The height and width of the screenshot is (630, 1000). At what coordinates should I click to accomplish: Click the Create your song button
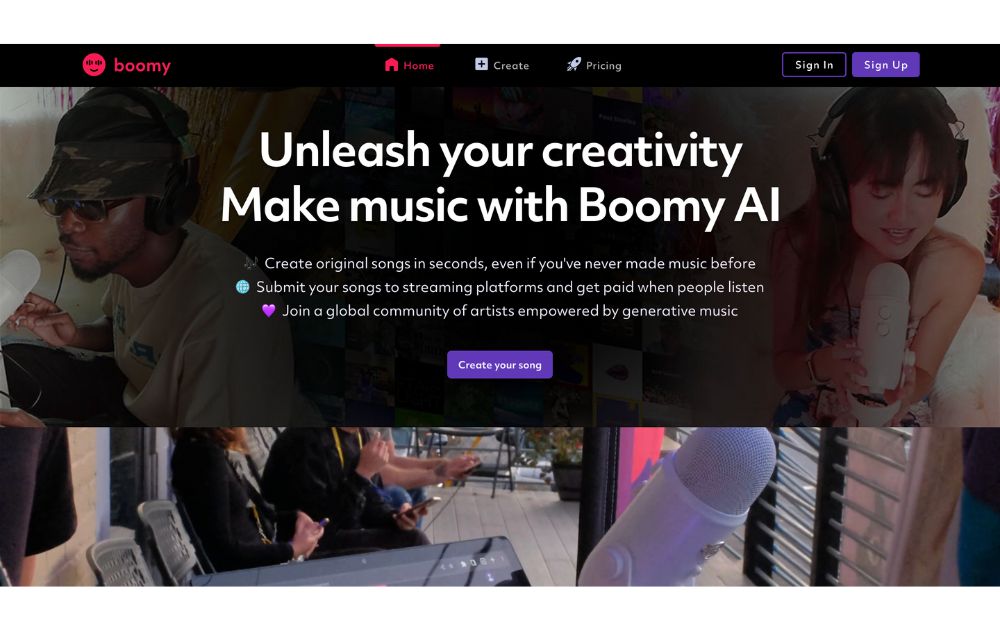pos(499,365)
